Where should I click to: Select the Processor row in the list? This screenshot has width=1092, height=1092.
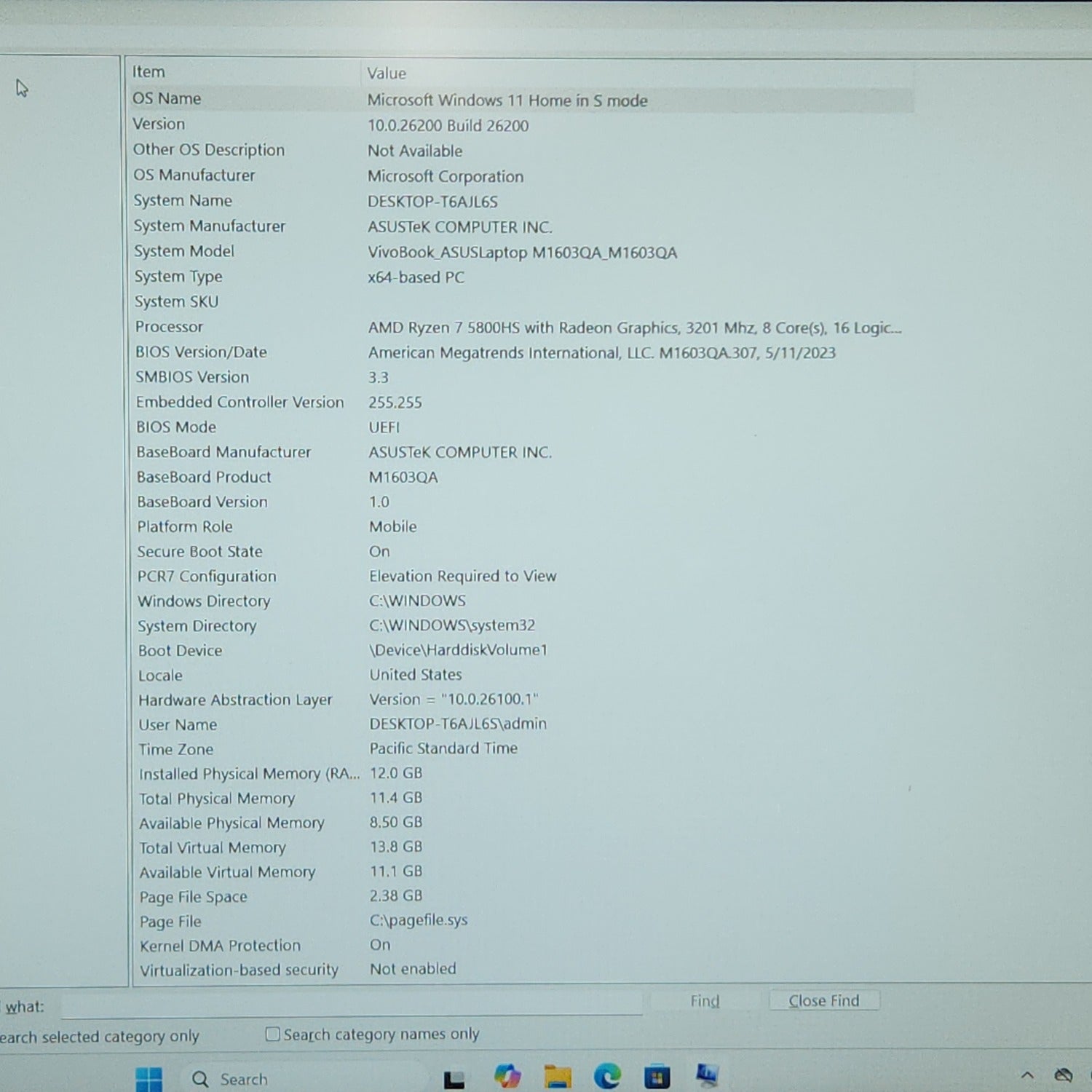(170, 327)
